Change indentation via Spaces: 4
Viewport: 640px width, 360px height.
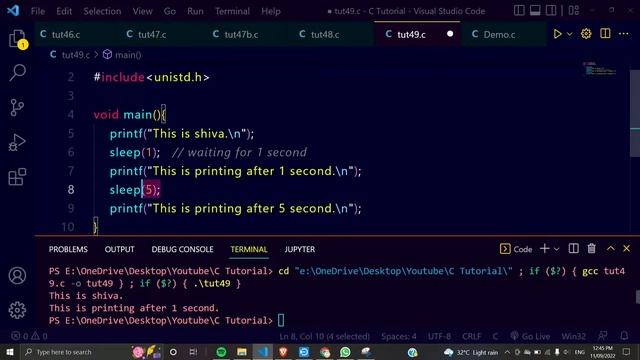click(x=399, y=336)
